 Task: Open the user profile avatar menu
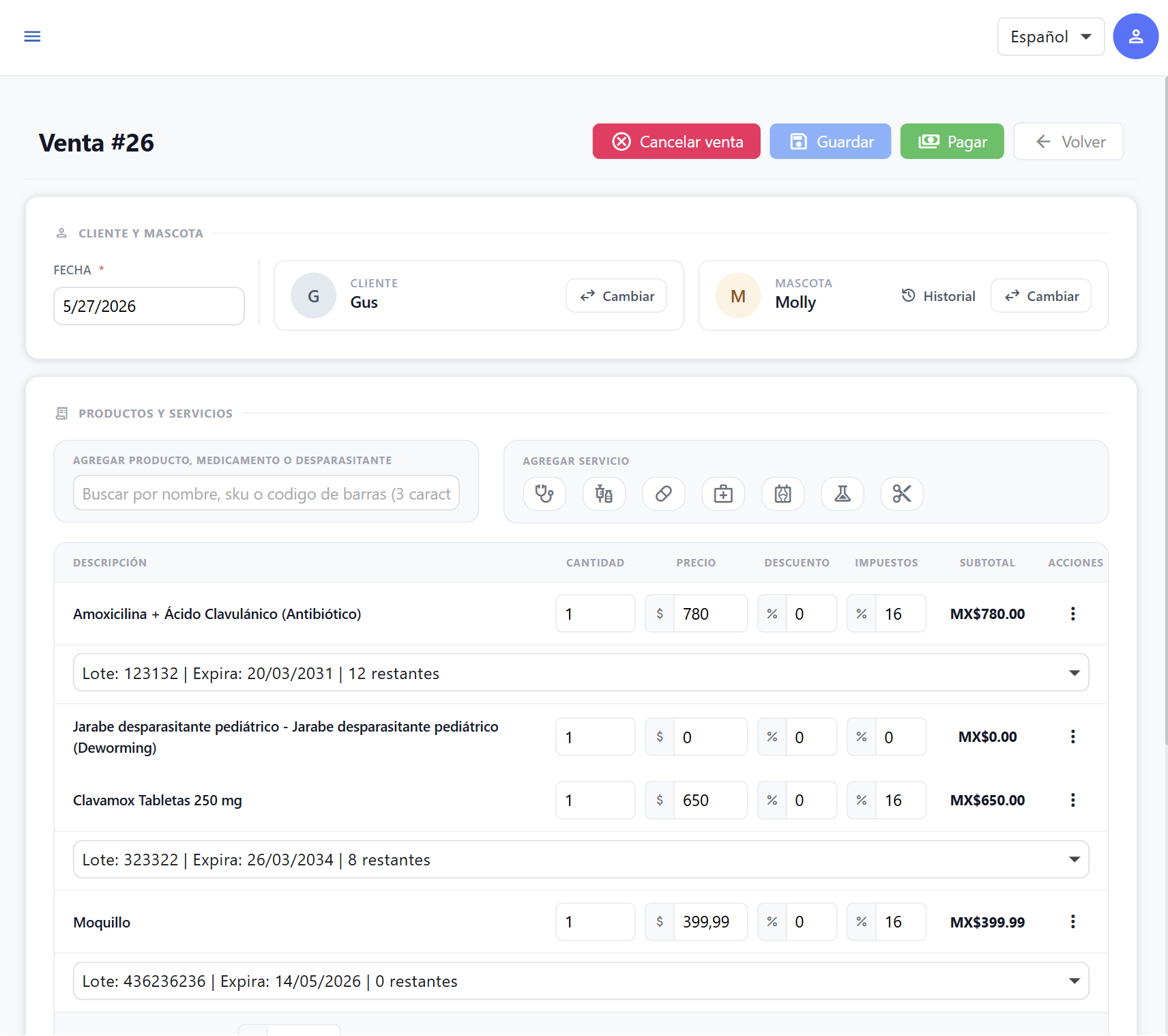1135,36
